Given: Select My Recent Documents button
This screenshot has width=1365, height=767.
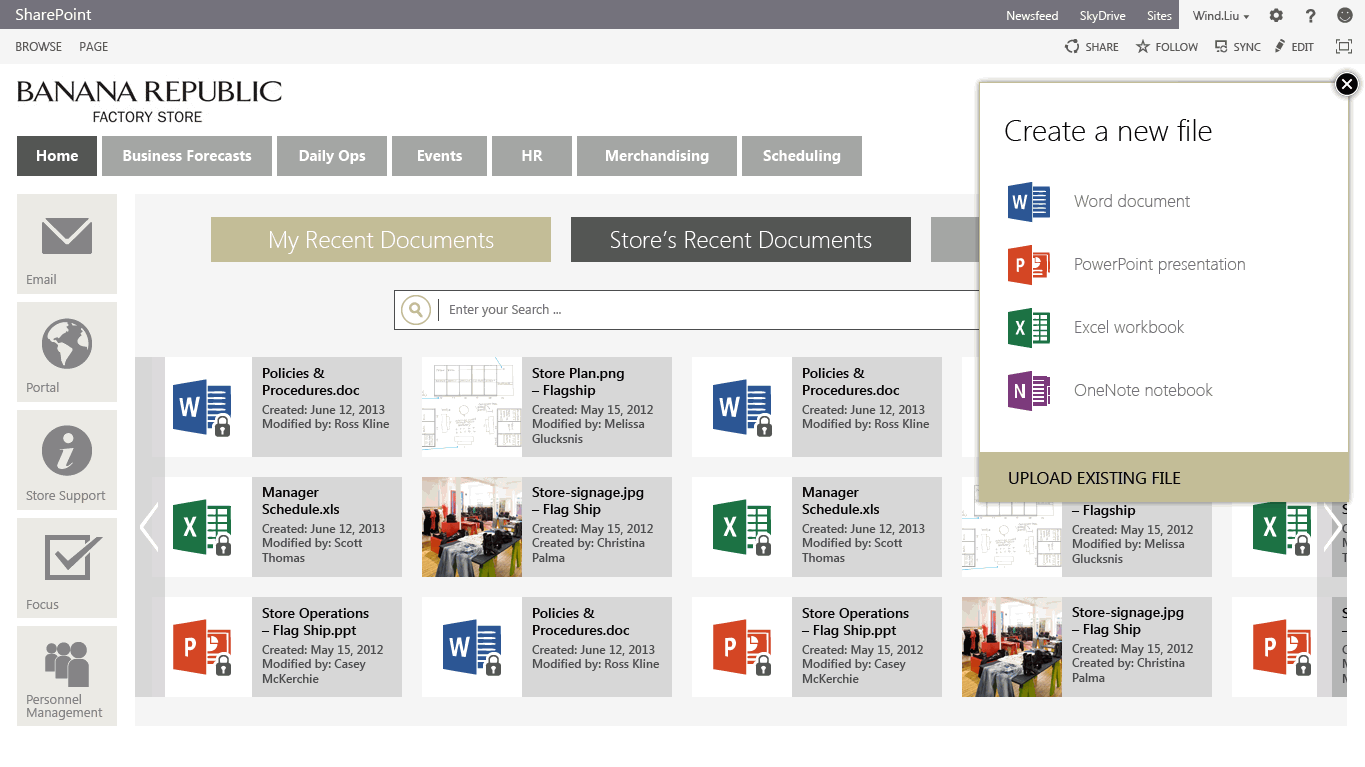Looking at the screenshot, I should 381,240.
